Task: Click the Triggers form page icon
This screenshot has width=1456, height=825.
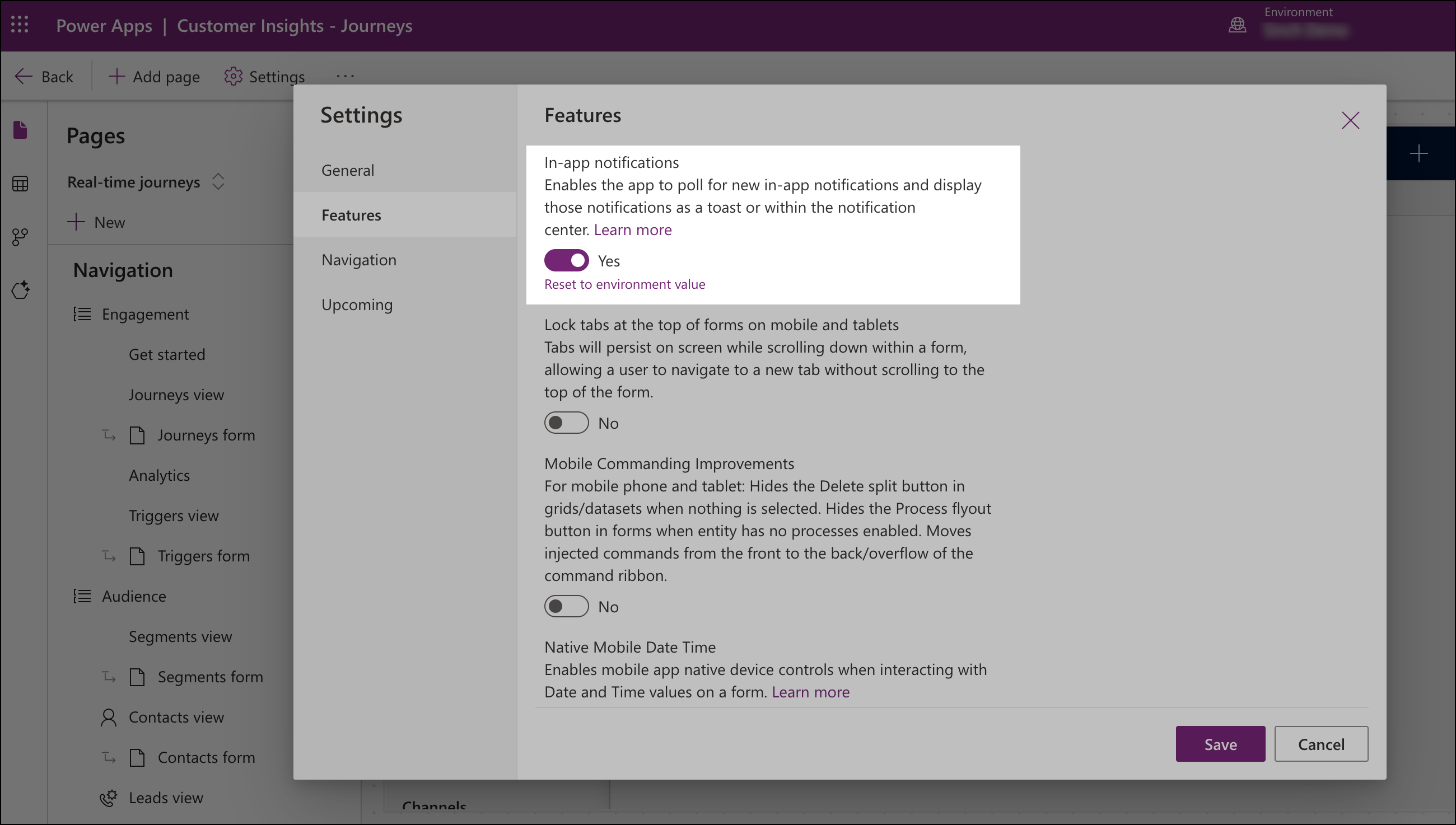Action: click(x=137, y=556)
